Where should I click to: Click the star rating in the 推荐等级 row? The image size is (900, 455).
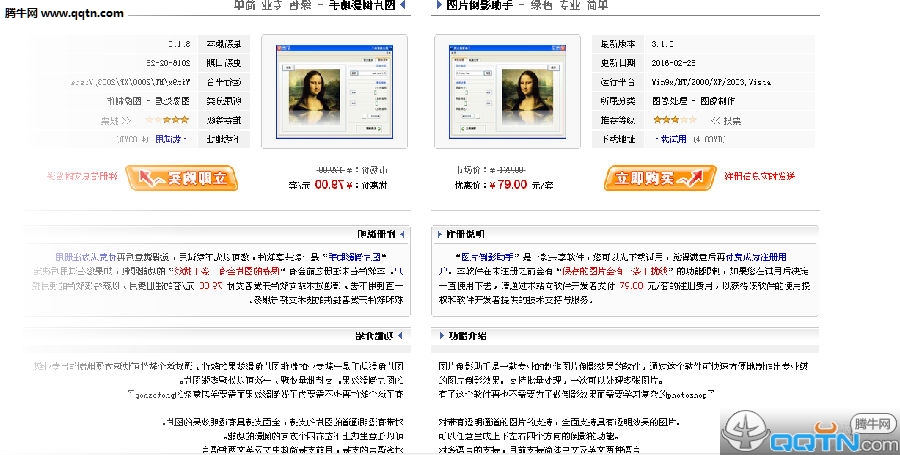click(x=674, y=120)
